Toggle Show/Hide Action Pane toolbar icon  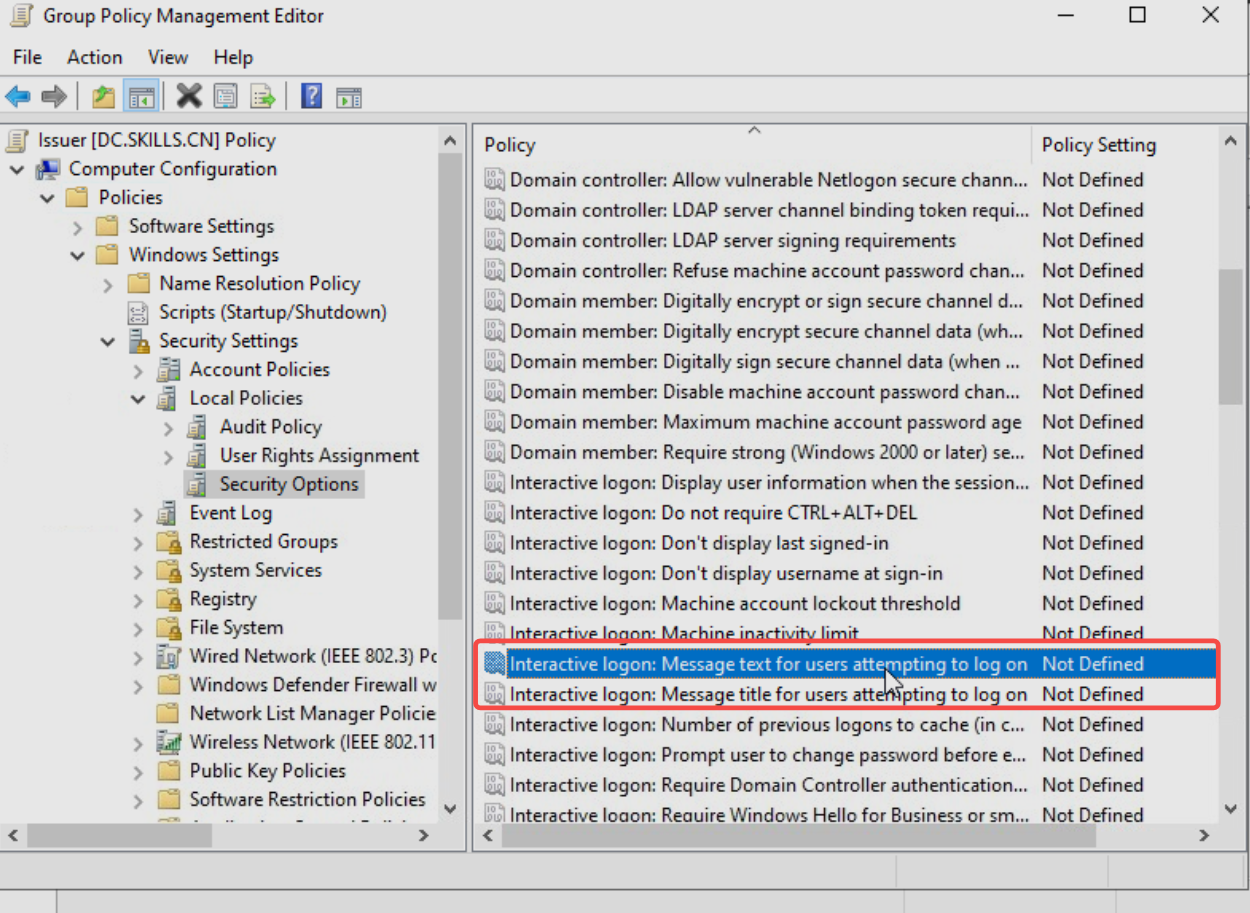tap(348, 97)
